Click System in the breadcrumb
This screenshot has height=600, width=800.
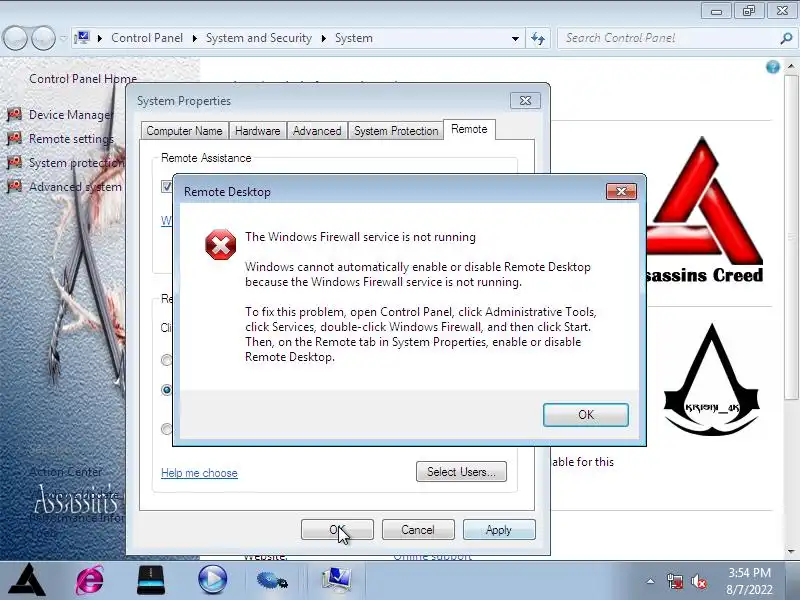click(x=354, y=38)
